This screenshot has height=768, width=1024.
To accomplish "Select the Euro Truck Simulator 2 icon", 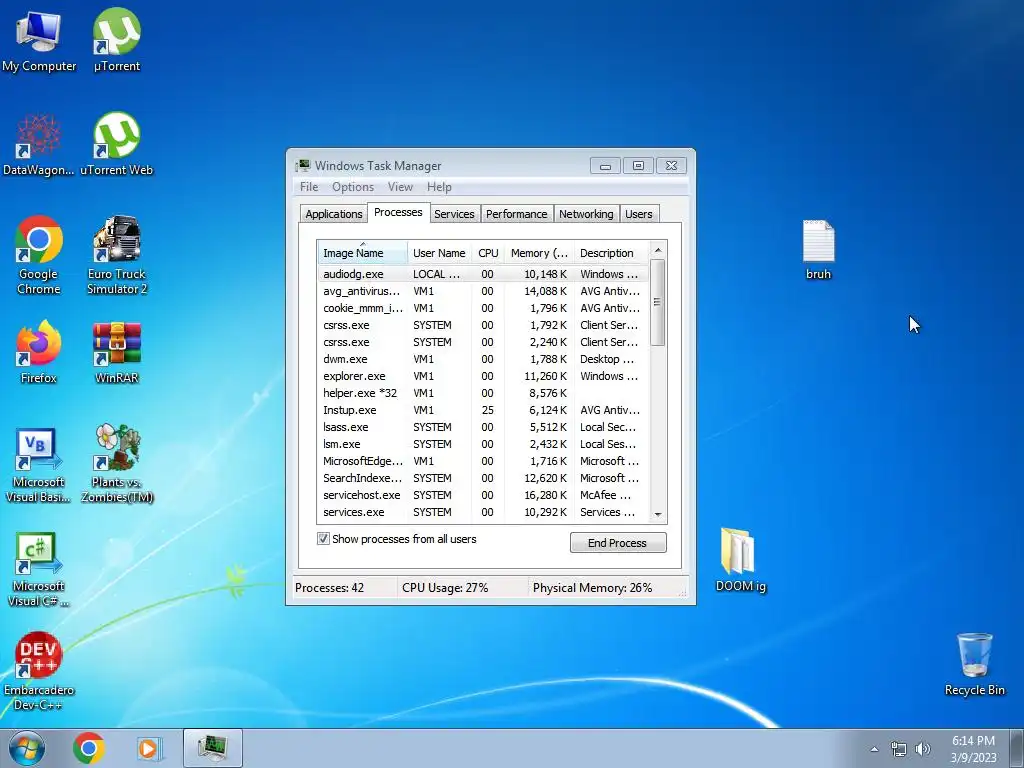I will point(116,256).
